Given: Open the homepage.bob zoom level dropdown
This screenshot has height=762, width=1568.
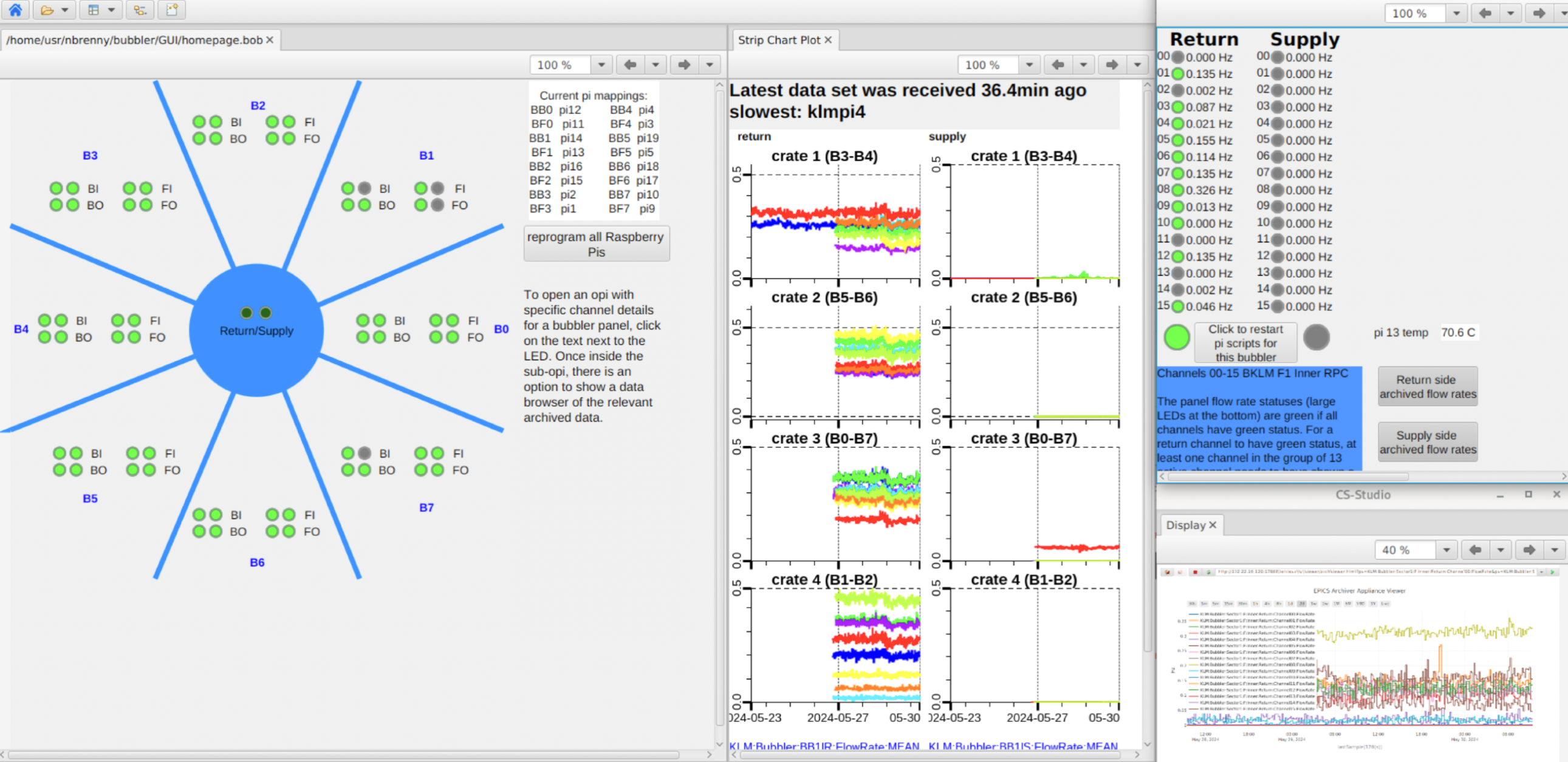Looking at the screenshot, I should (x=601, y=64).
